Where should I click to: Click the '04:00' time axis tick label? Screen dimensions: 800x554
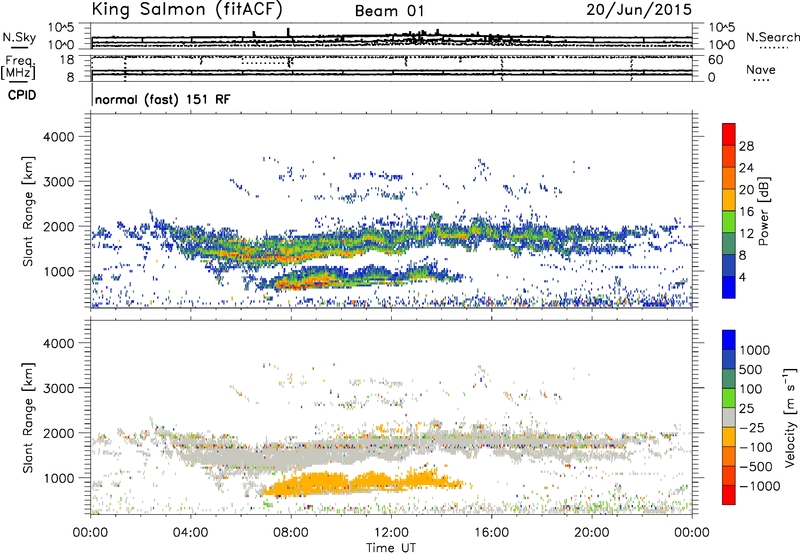click(191, 533)
